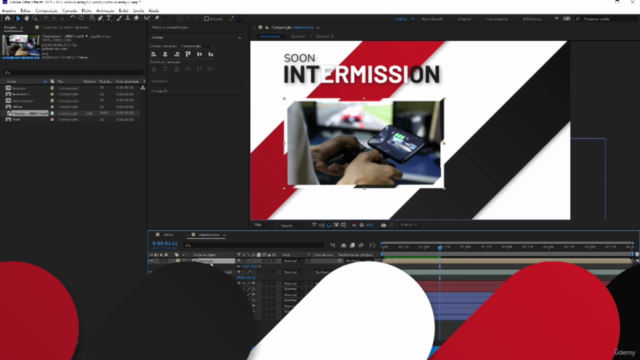
Task: Click the intermission breadcrumb under the viewer tab
Action: click(x=270, y=36)
